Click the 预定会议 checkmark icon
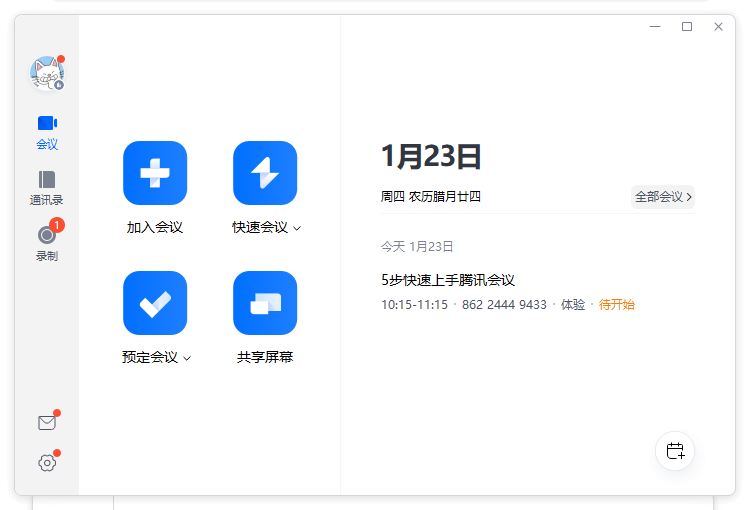The image size is (750, 510). click(x=155, y=303)
